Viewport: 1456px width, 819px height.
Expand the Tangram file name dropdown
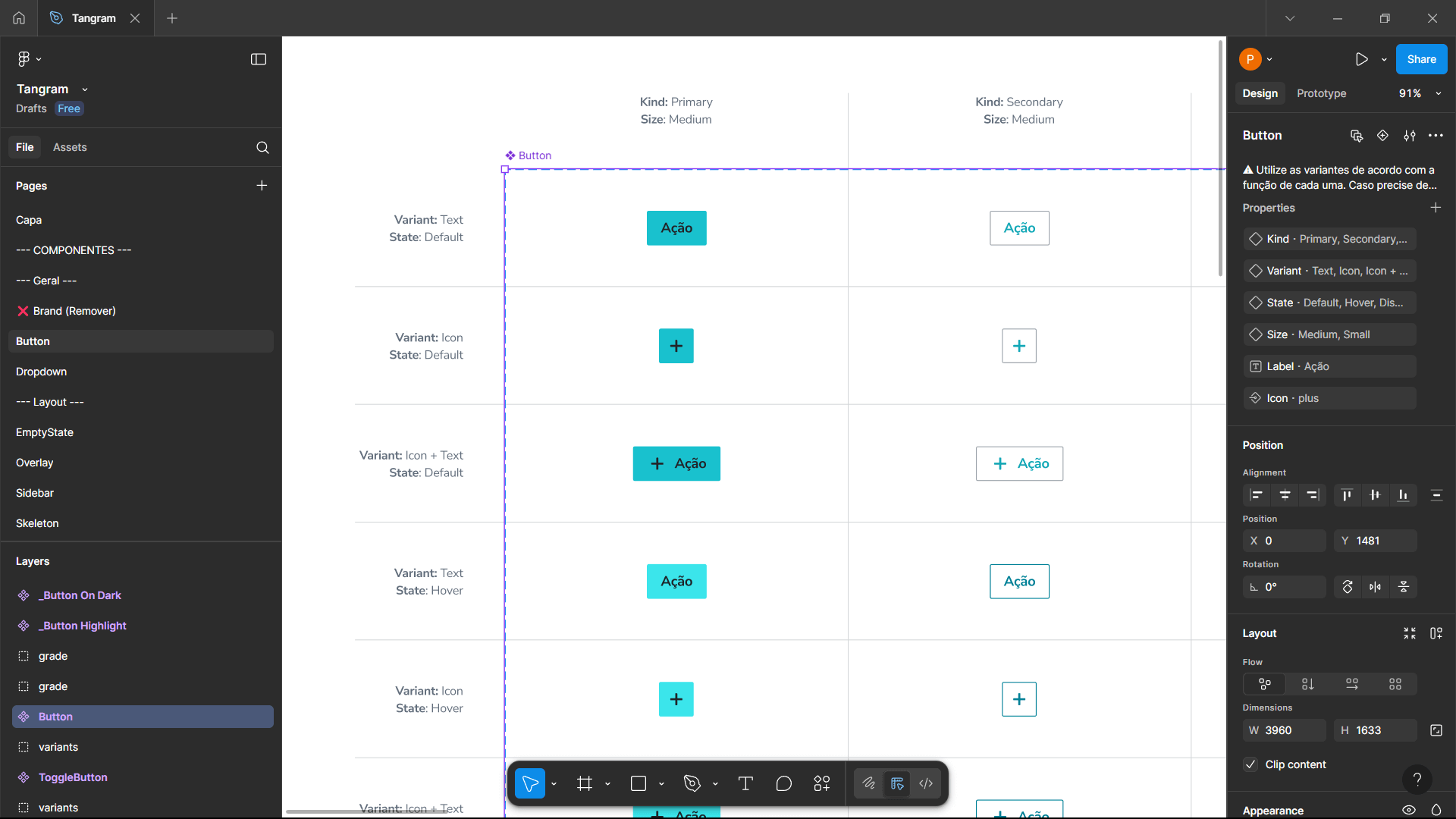click(85, 89)
